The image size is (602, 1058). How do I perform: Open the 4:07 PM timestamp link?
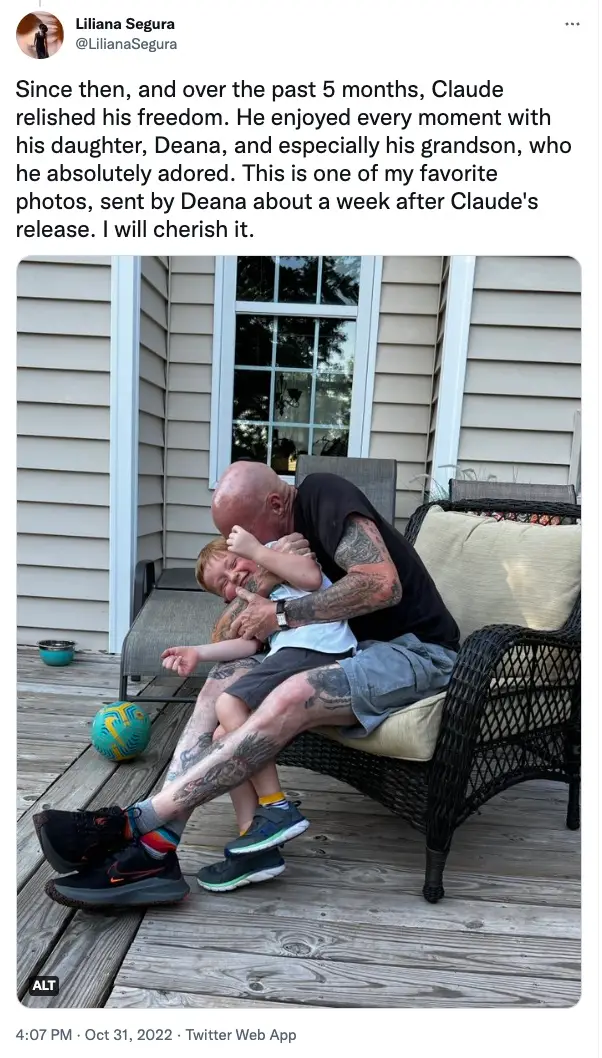43,1035
